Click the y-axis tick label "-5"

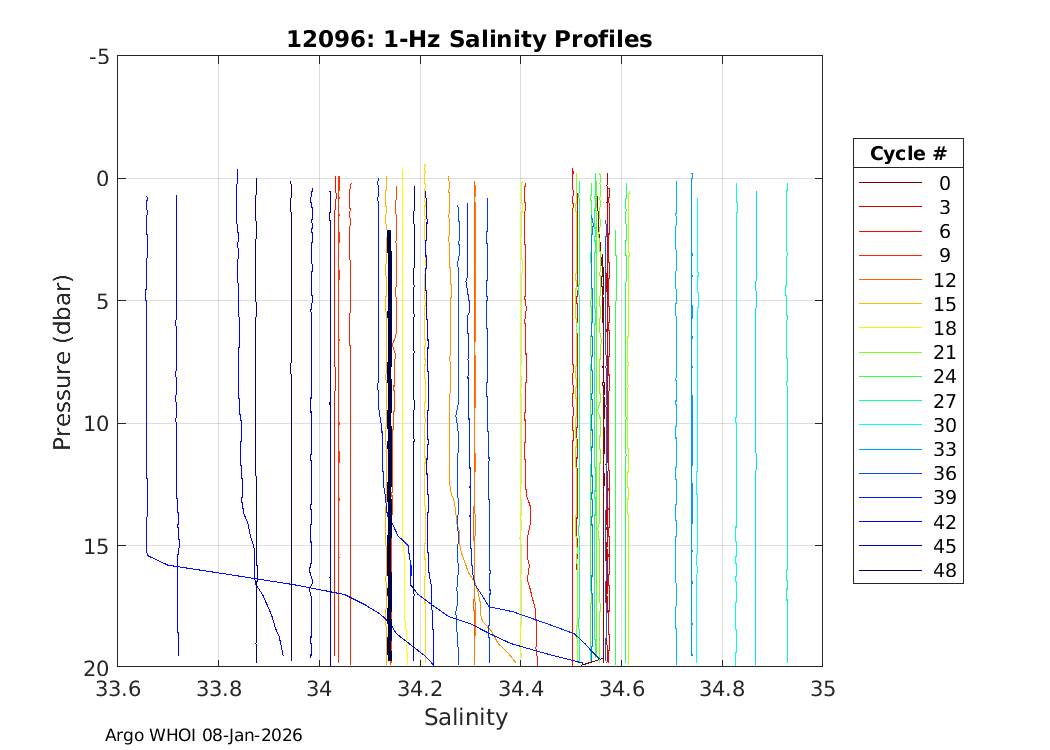[x=99, y=57]
